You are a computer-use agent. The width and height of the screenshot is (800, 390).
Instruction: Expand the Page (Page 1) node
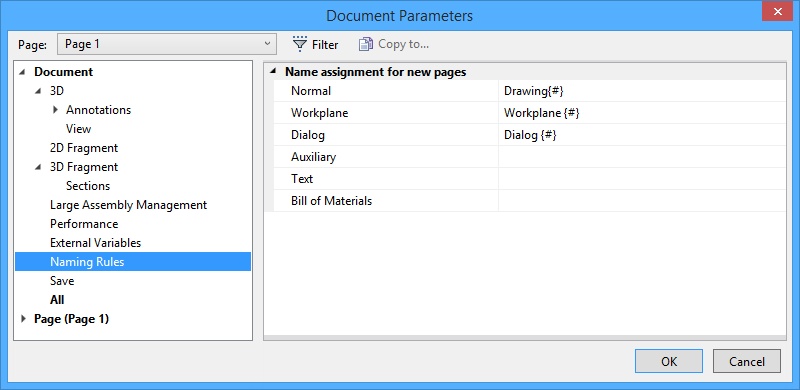click(23, 319)
